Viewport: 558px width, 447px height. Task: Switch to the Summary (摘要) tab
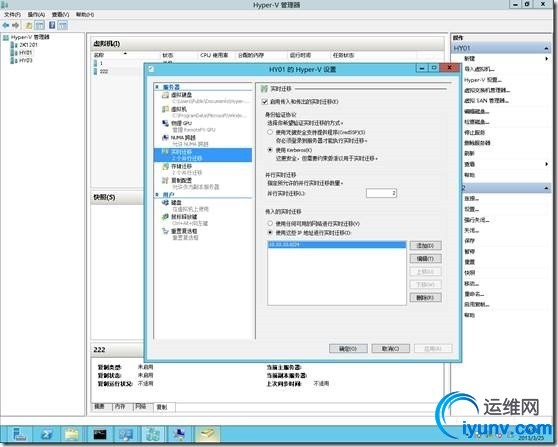click(100, 406)
